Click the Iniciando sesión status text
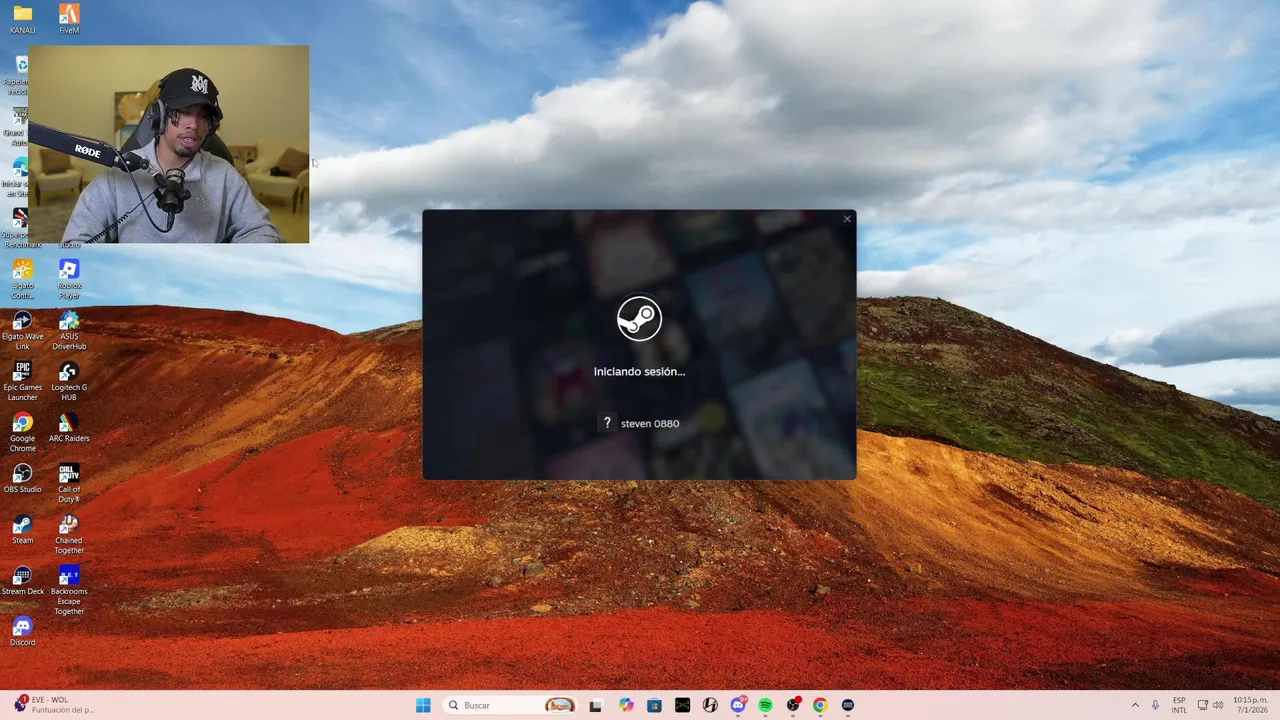Image resolution: width=1280 pixels, height=720 pixels. pos(639,371)
